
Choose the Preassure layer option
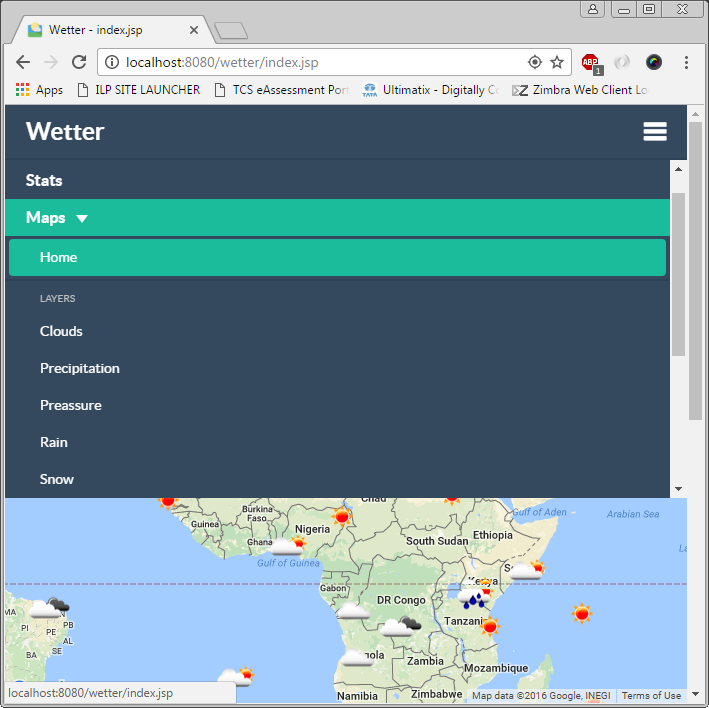click(71, 405)
